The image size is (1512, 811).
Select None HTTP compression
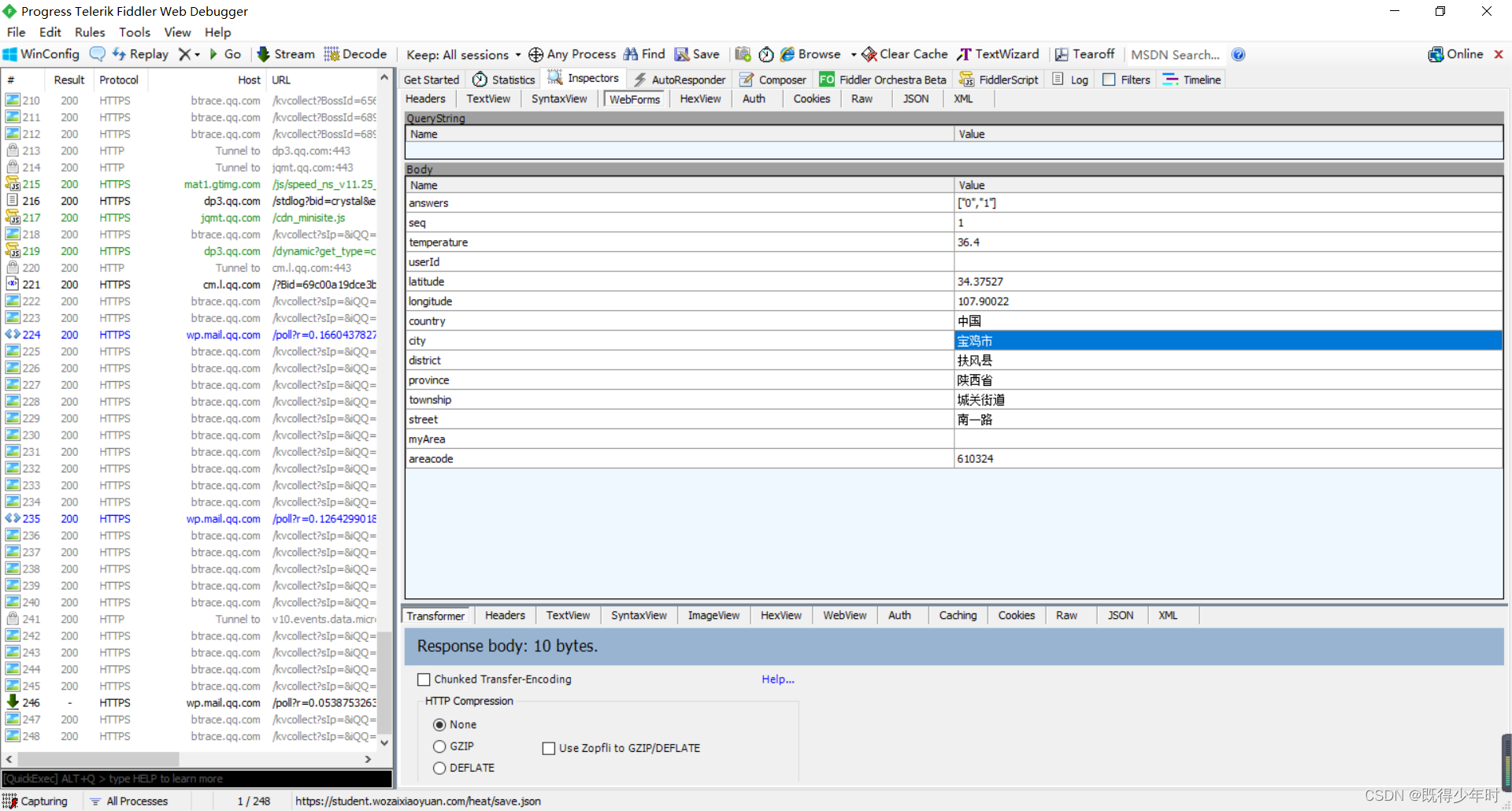click(x=439, y=724)
